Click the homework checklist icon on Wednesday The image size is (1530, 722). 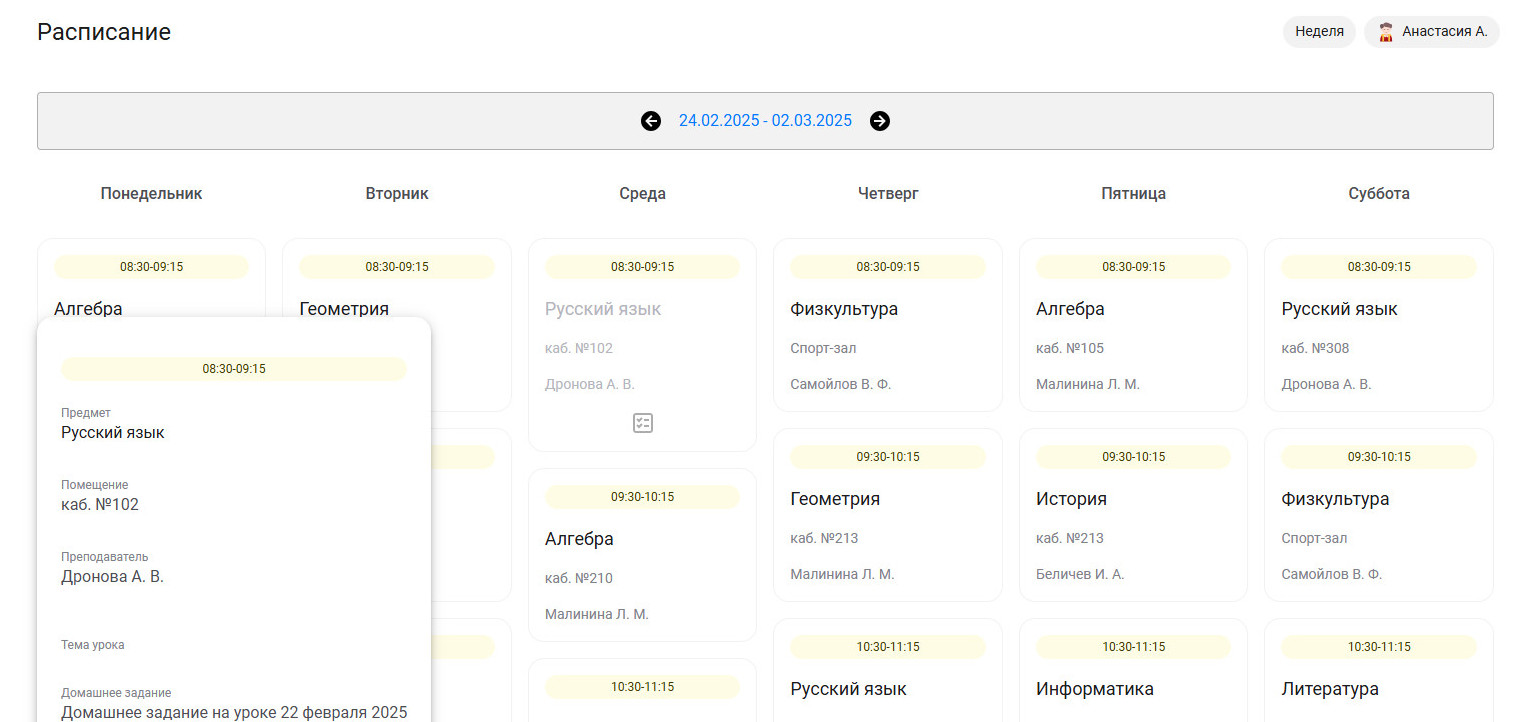pyautogui.click(x=642, y=423)
